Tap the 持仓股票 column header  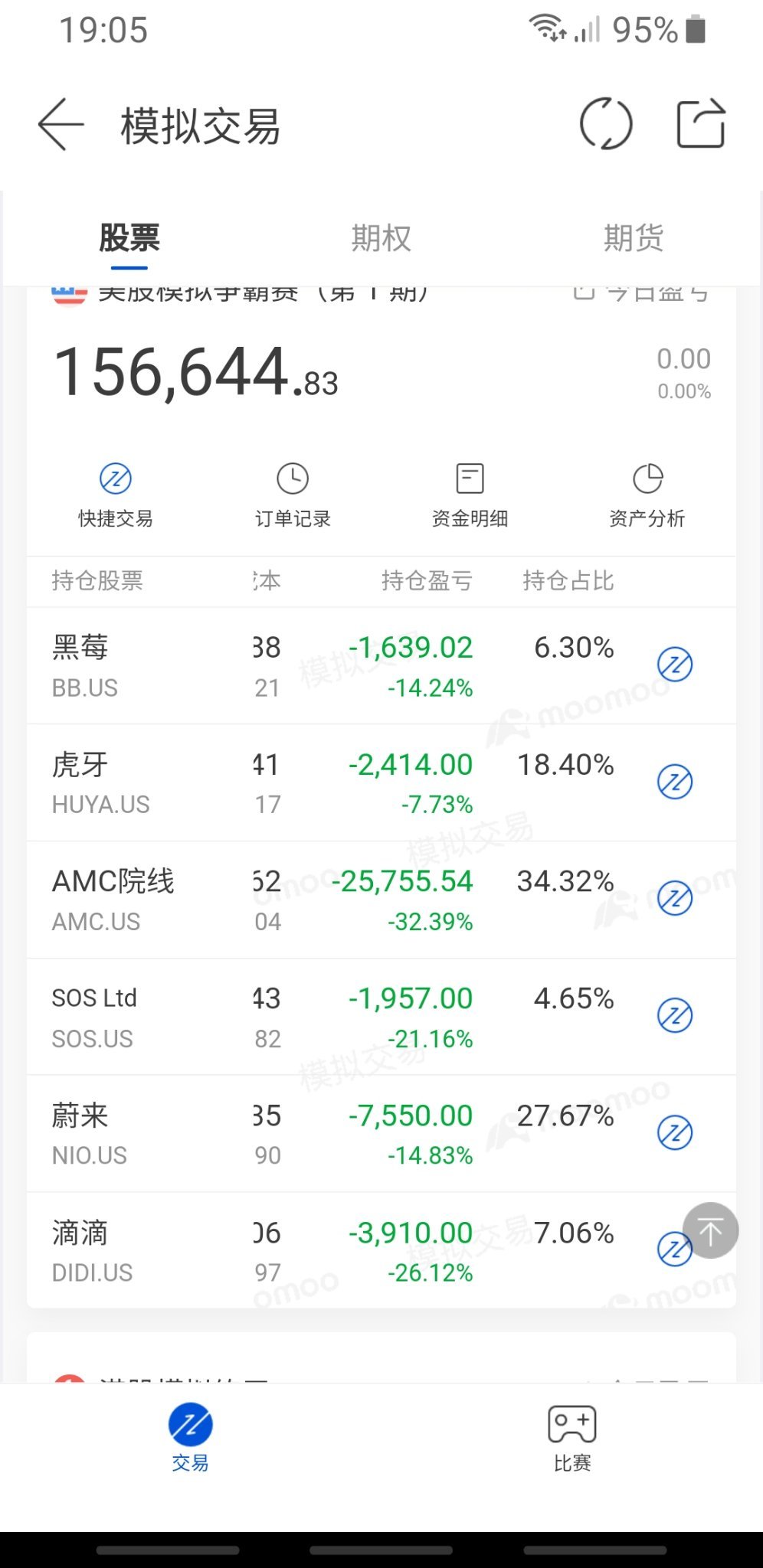97,581
